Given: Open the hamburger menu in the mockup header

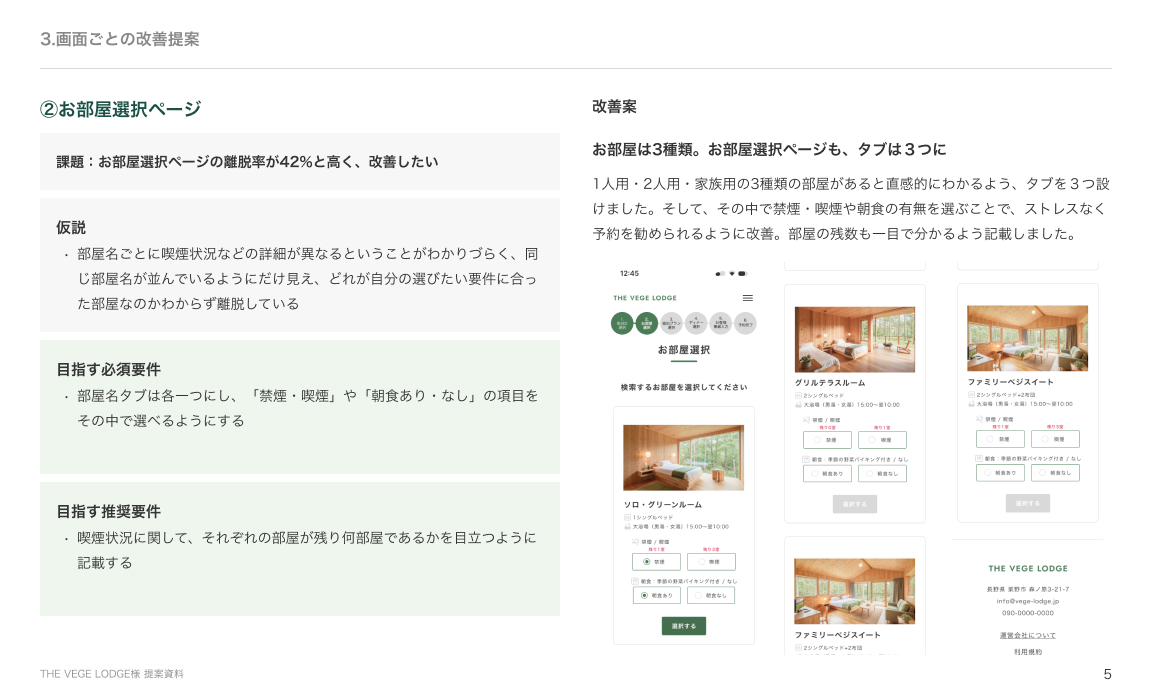Looking at the screenshot, I should point(748,298).
